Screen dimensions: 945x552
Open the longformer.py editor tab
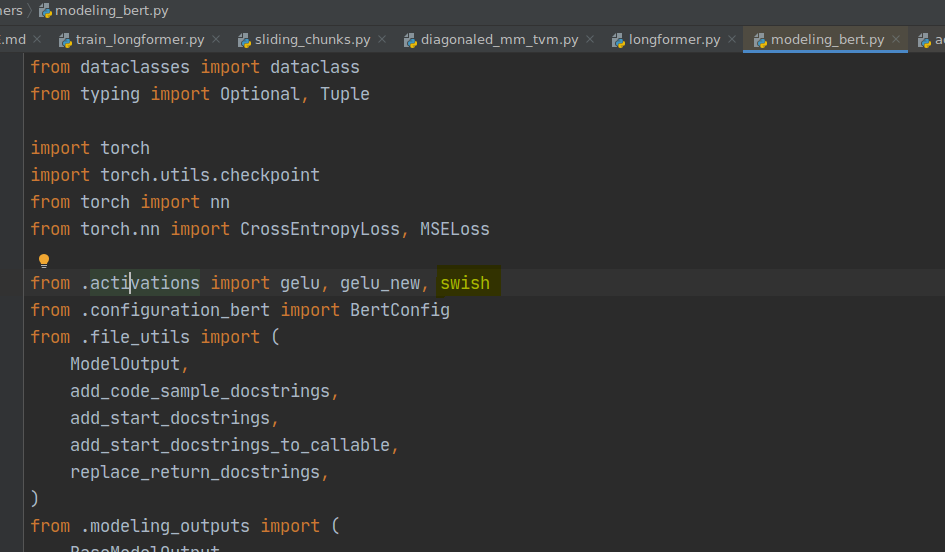[674, 40]
